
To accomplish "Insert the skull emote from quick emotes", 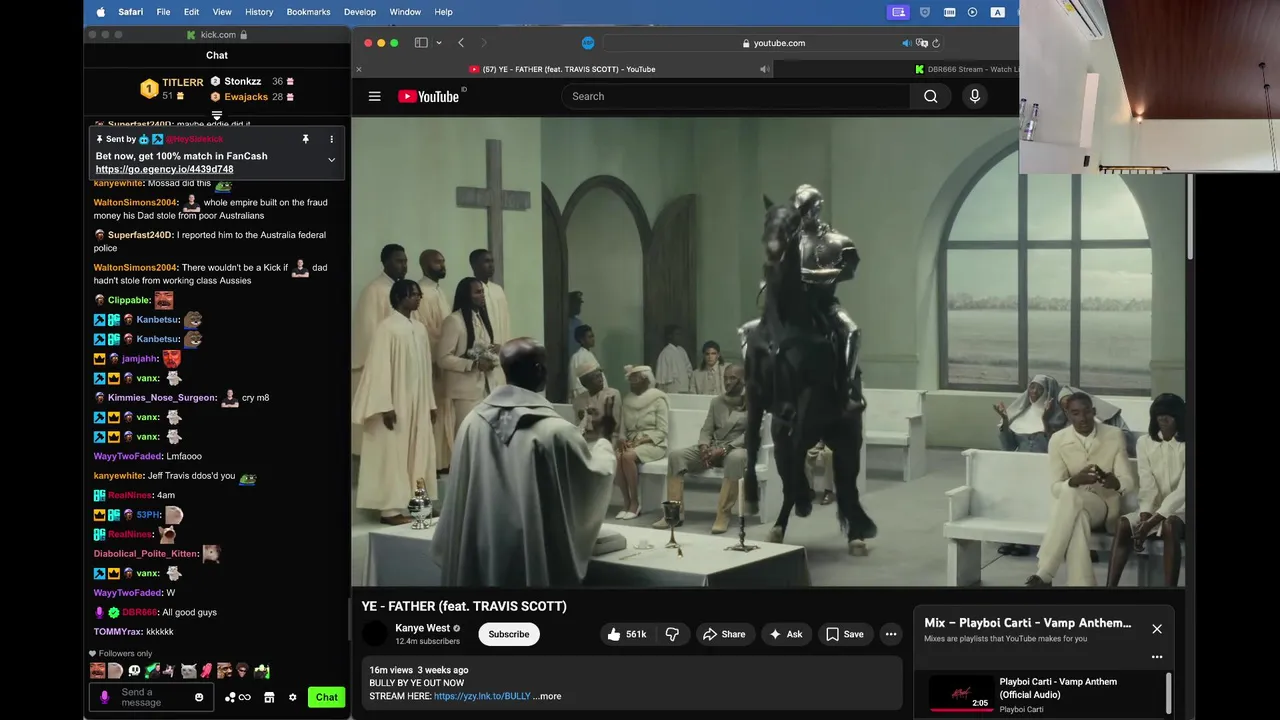I will (x=134, y=671).
